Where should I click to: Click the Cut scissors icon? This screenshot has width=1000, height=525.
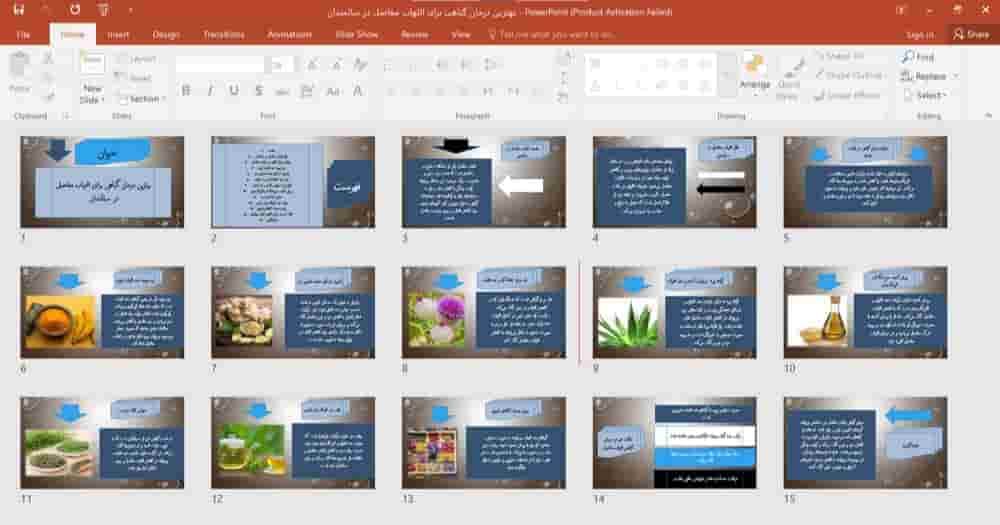pyautogui.click(x=48, y=59)
